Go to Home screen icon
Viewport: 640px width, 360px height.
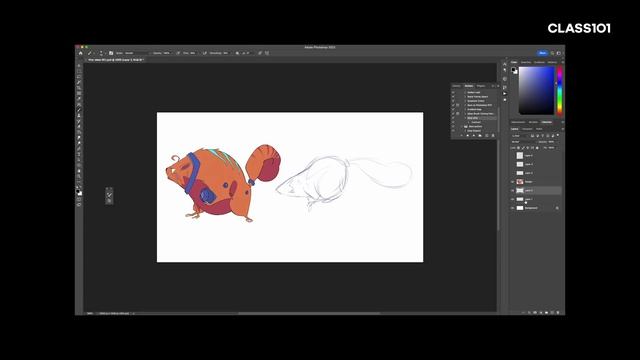(x=80, y=53)
